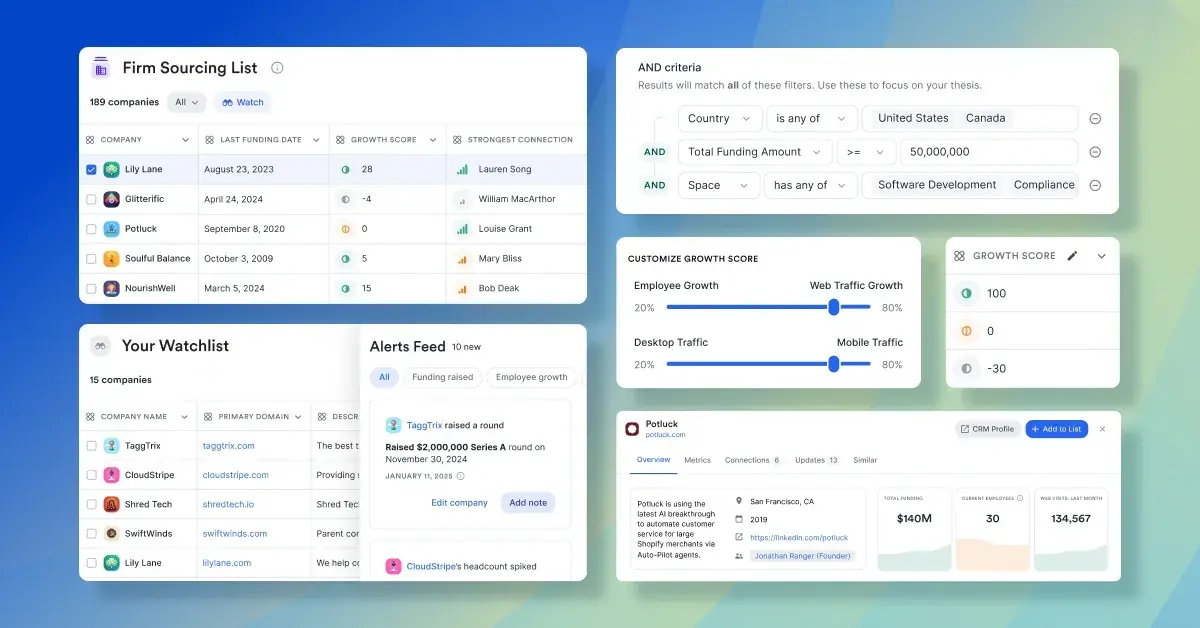This screenshot has height=628, width=1200.
Task: Open the All filter dropdown
Action: (186, 102)
